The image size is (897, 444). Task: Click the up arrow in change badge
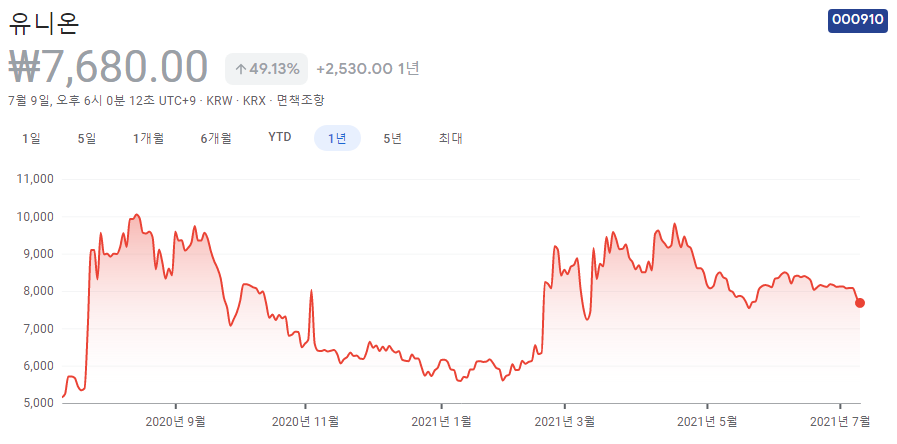241,70
